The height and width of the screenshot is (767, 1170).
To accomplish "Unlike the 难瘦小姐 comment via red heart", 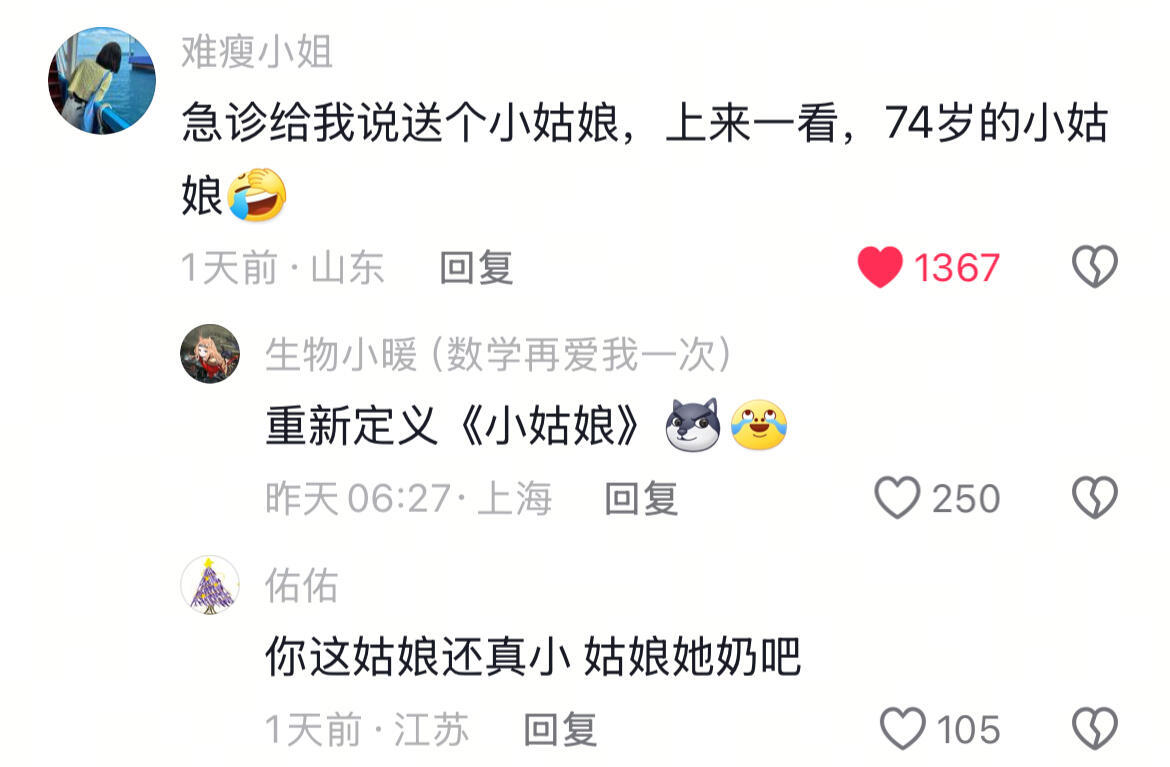I will point(880,267).
